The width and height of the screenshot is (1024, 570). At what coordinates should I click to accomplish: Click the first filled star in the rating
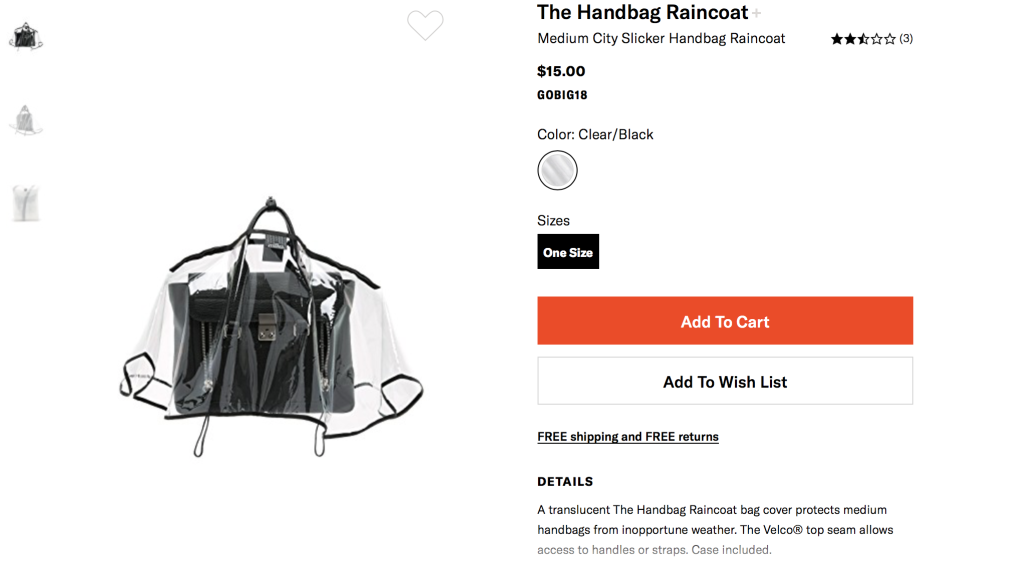click(837, 39)
